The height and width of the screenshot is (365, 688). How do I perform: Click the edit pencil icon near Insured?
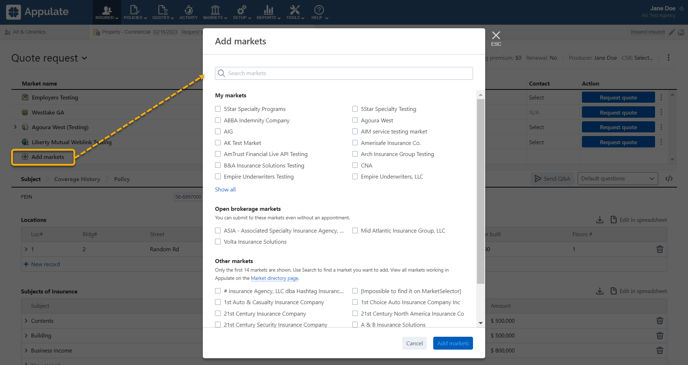672,32
